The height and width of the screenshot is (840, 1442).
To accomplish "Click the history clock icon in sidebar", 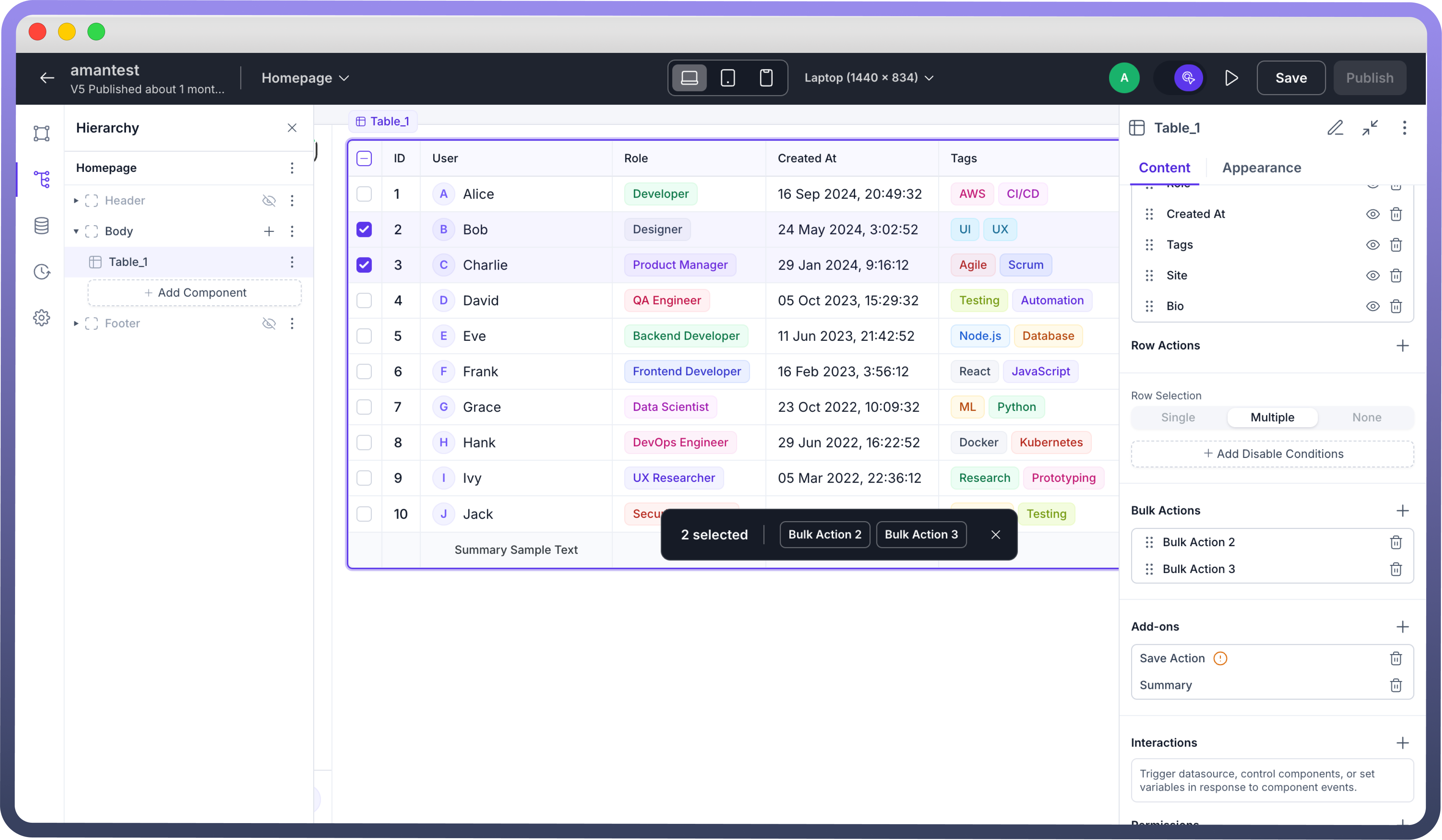I will pyautogui.click(x=41, y=271).
